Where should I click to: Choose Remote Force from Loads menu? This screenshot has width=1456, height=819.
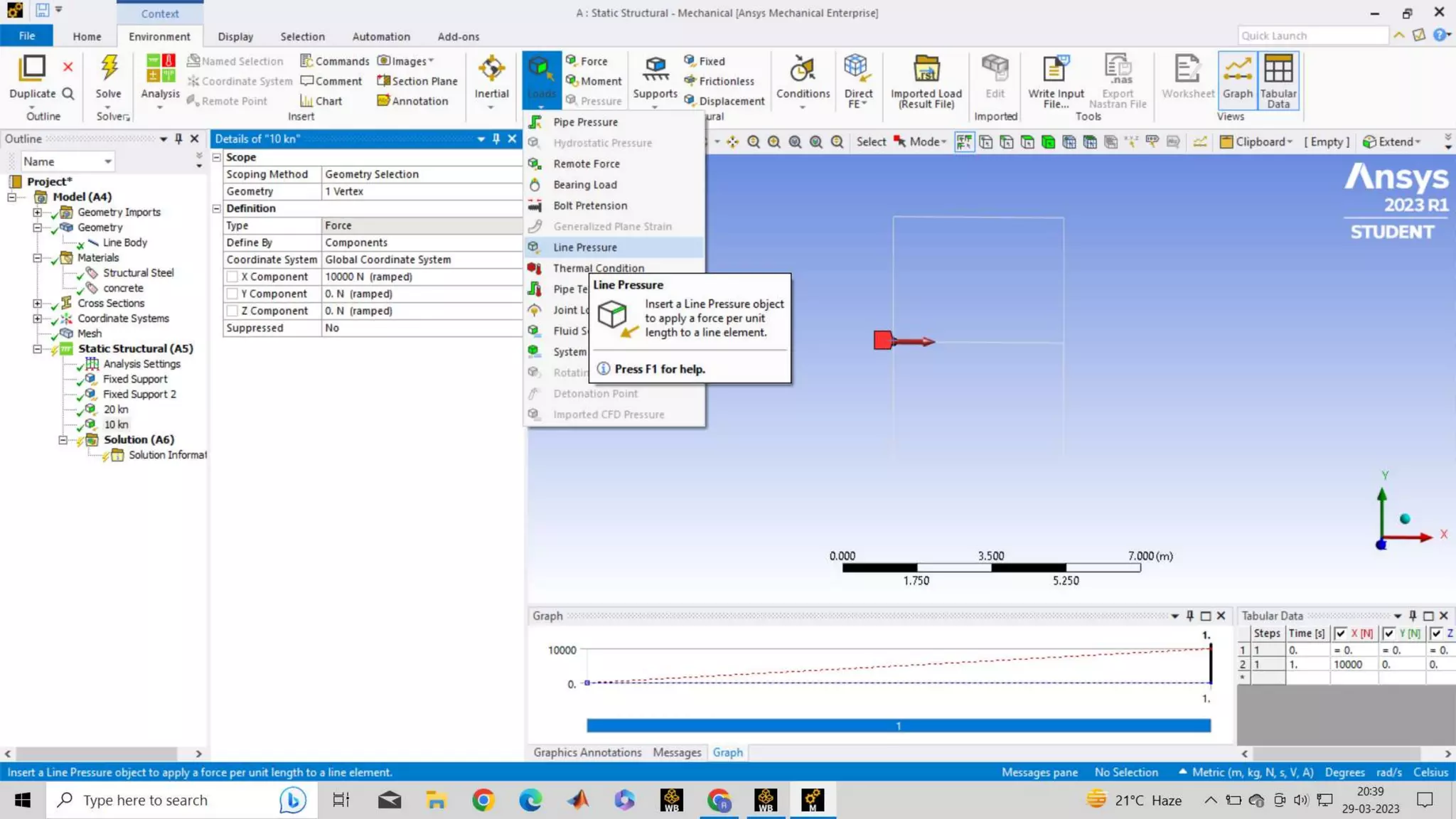point(614,164)
